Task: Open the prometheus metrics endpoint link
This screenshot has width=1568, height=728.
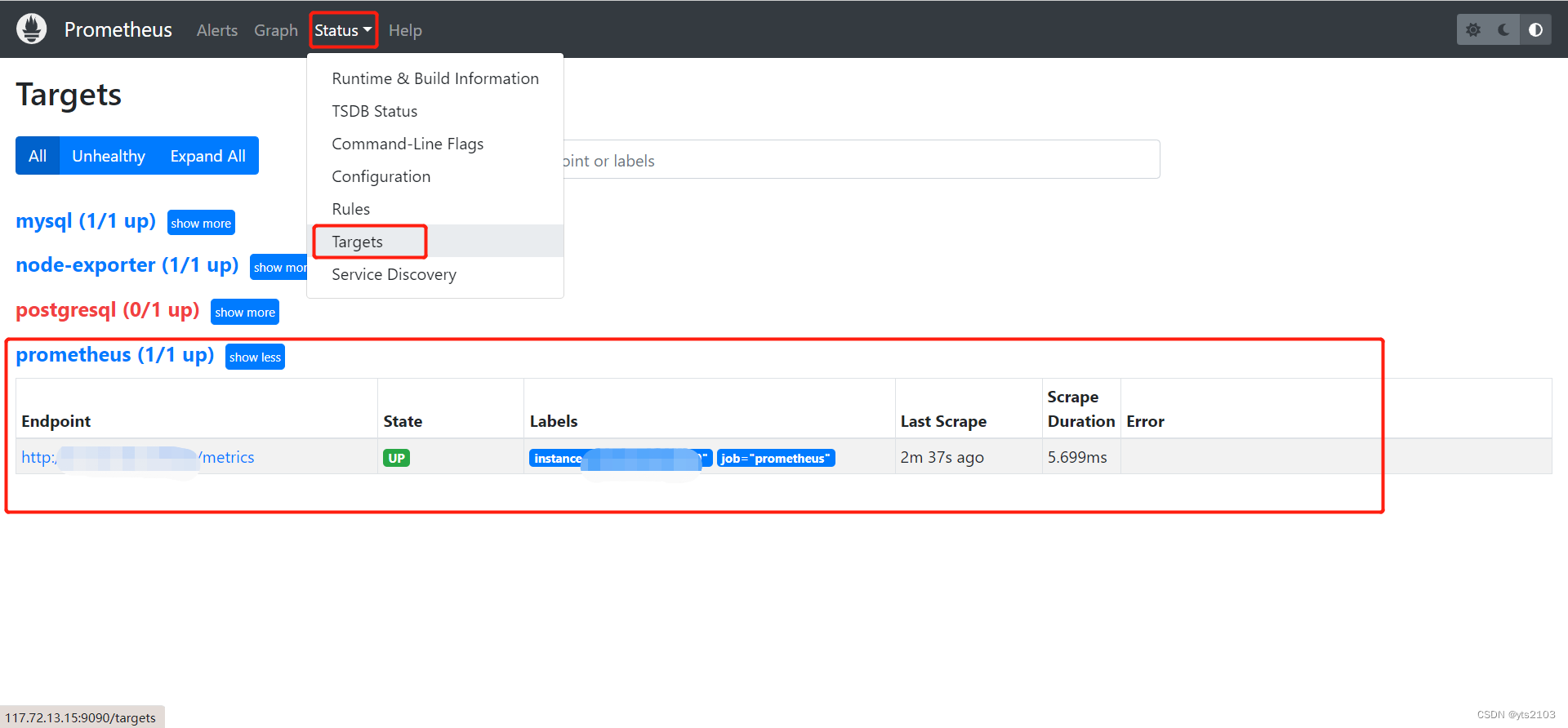Action: tap(138, 457)
